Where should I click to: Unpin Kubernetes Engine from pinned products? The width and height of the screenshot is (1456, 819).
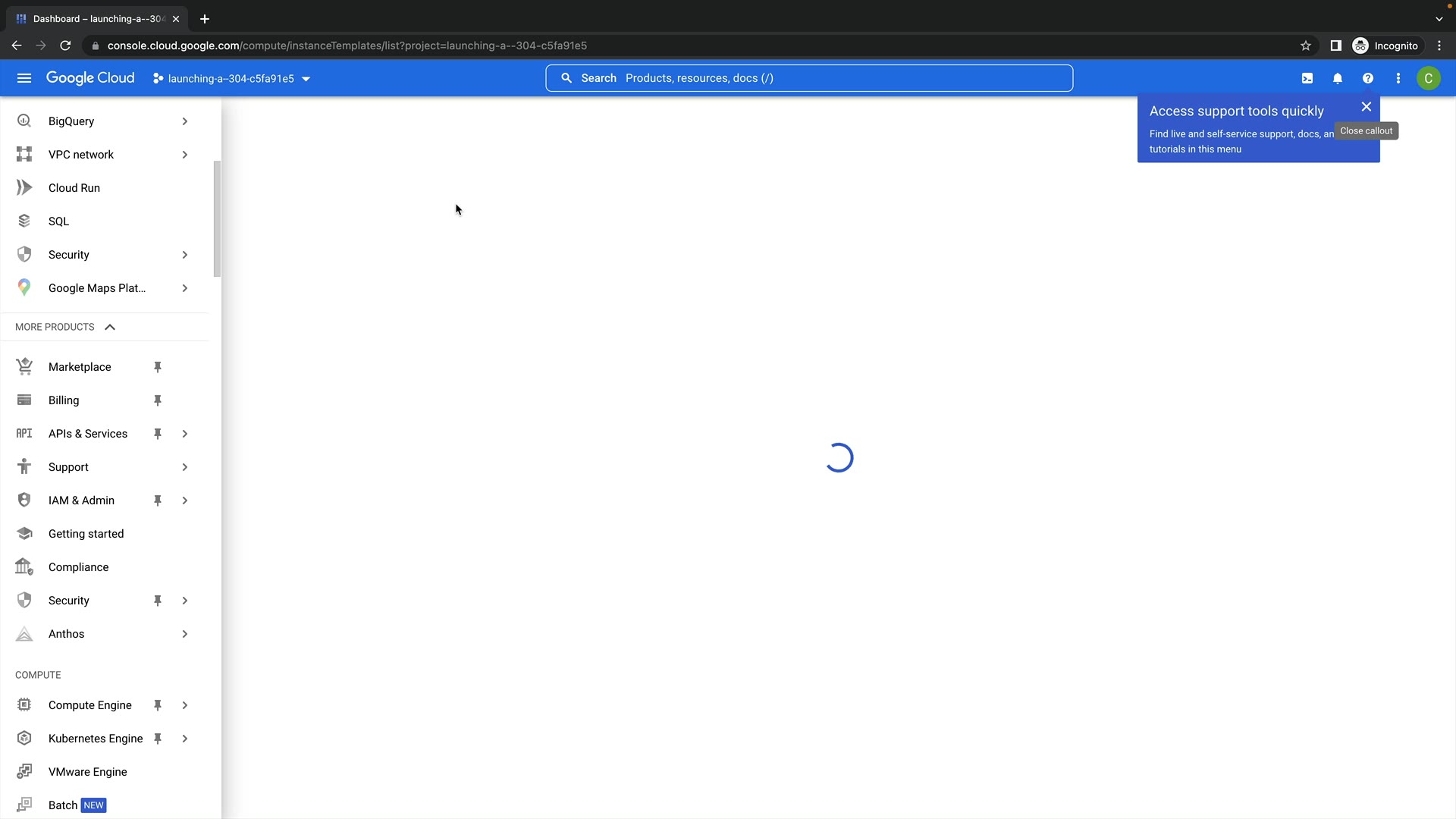158,739
